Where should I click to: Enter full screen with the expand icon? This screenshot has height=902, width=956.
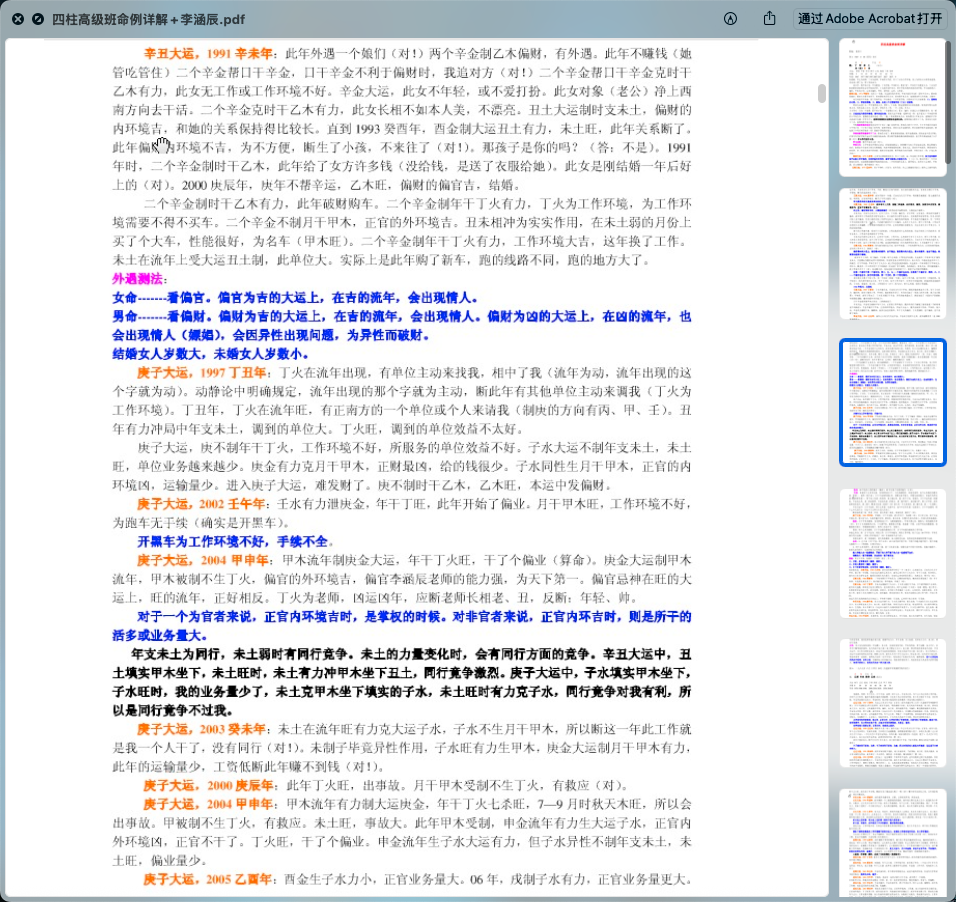click(38, 19)
